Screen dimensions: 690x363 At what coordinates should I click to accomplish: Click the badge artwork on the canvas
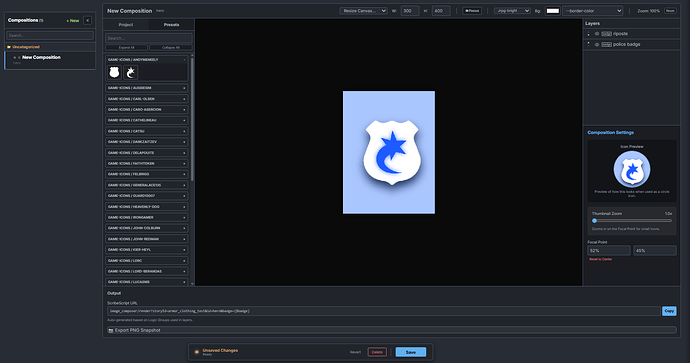pyautogui.click(x=392, y=152)
